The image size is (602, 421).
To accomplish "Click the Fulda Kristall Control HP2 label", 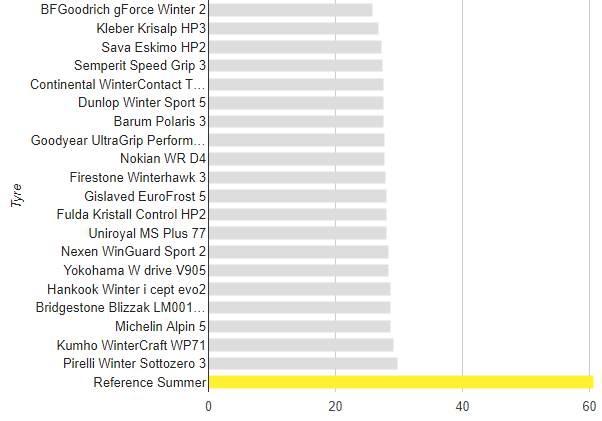I will tap(133, 214).
